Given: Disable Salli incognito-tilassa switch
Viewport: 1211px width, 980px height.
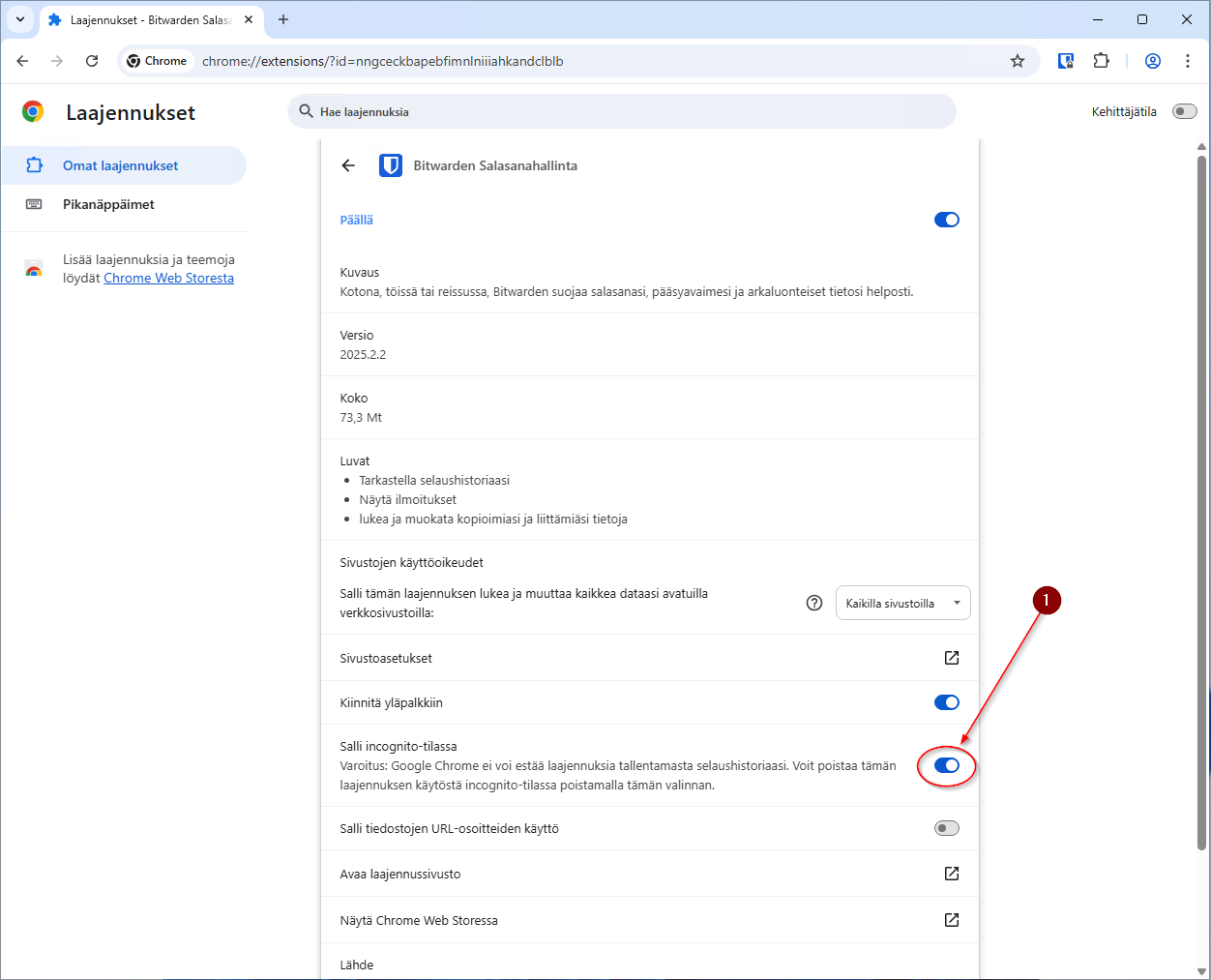Looking at the screenshot, I should coord(947,765).
